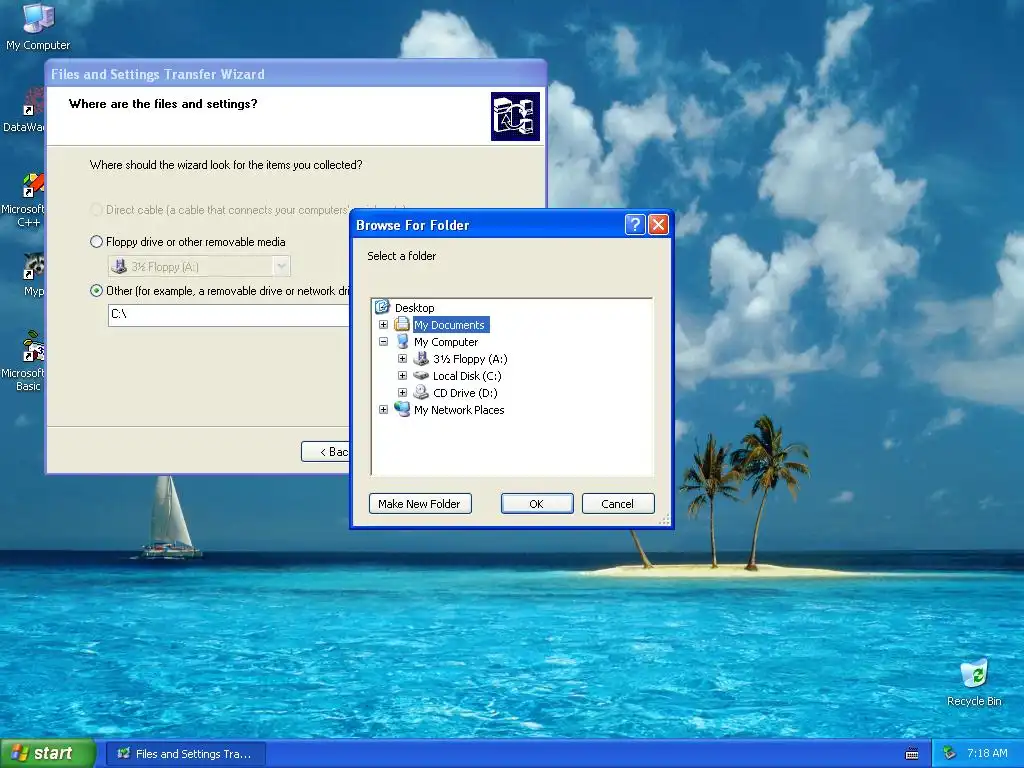Click Make New Folder button
This screenshot has height=768, width=1024.
pos(420,504)
